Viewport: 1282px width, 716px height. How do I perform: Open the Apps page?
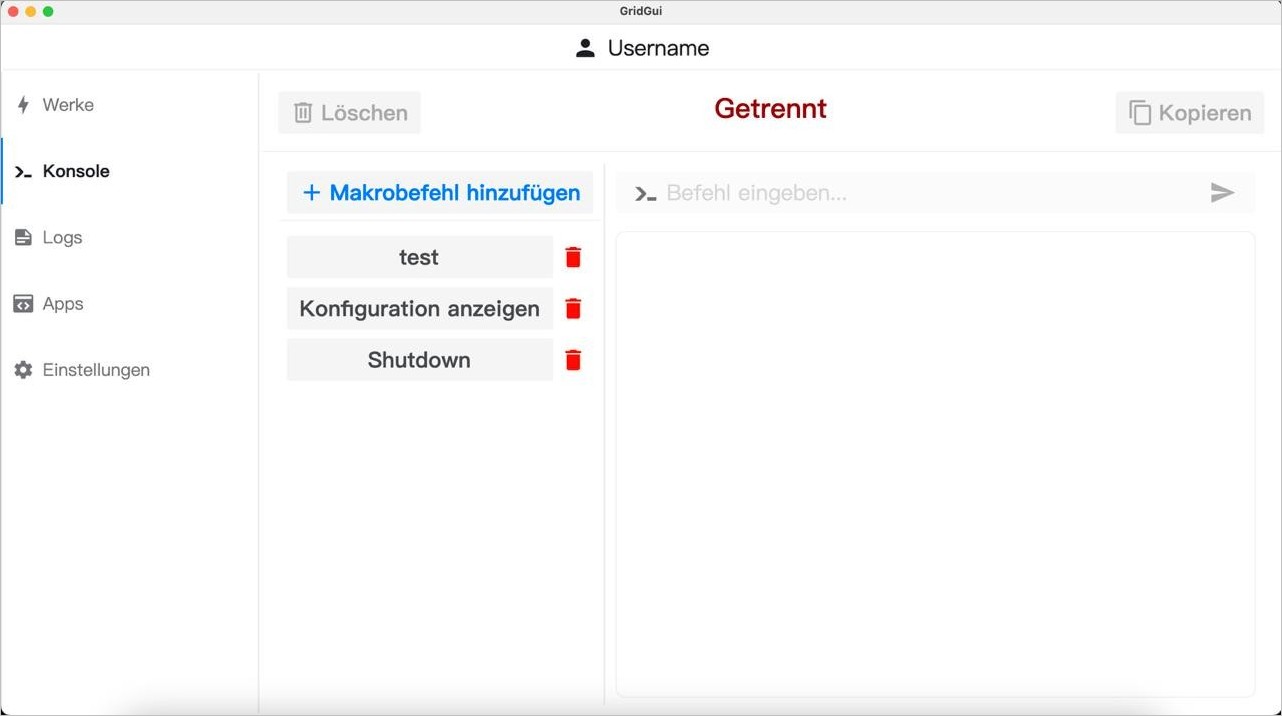[63, 304]
